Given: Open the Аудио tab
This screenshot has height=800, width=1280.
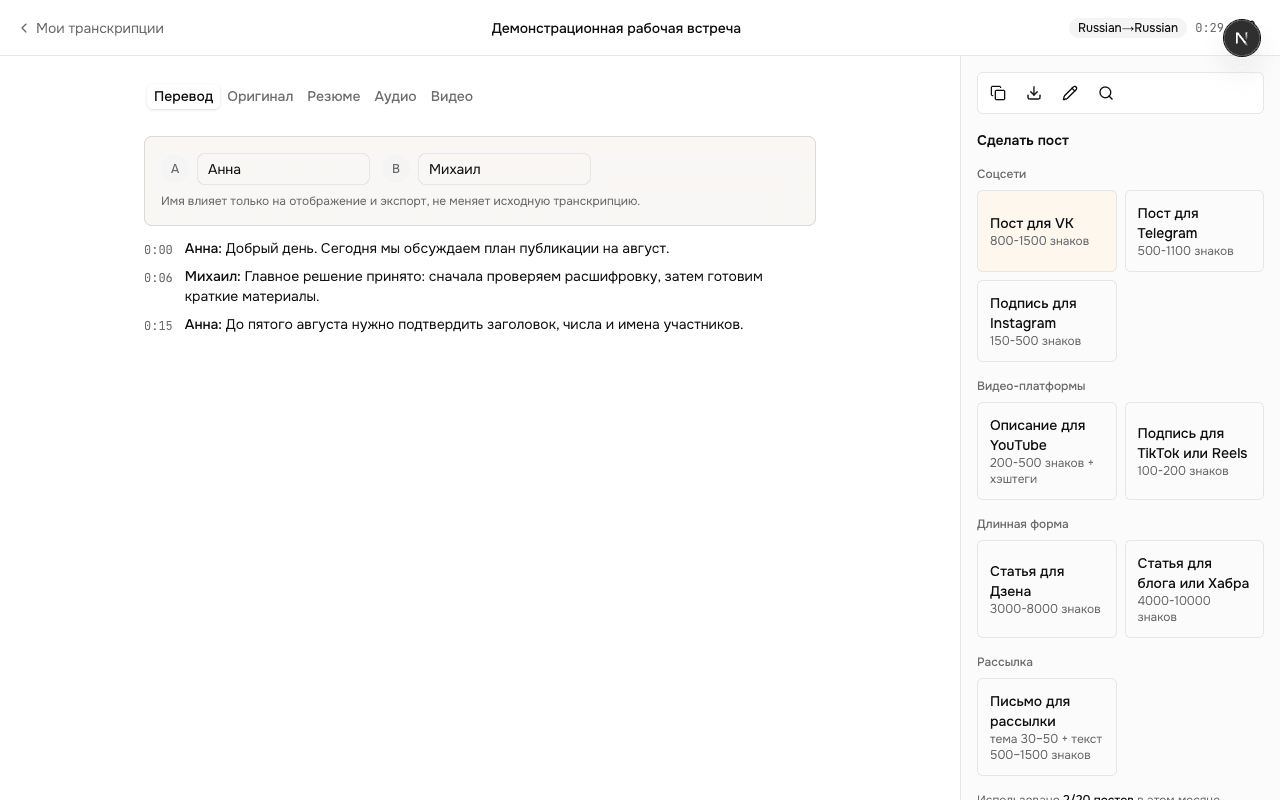Looking at the screenshot, I should coord(395,96).
